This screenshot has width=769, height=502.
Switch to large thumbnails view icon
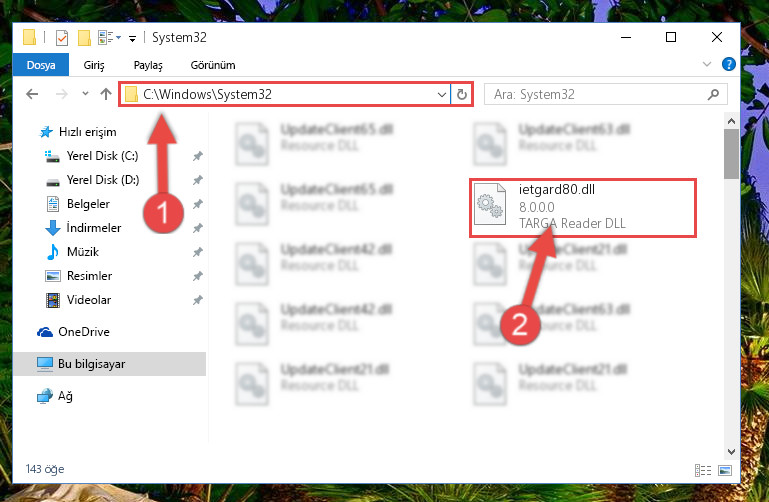[725, 471]
